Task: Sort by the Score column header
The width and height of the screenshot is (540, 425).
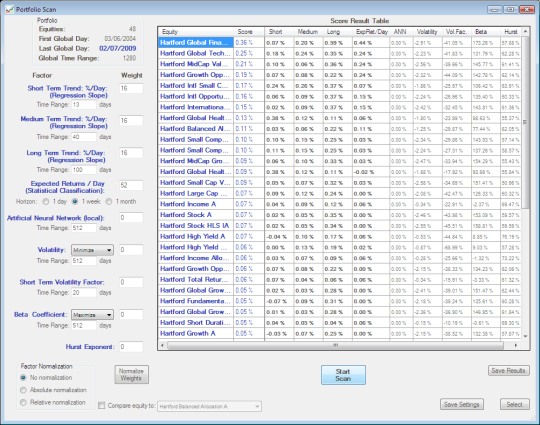Action: pyautogui.click(x=249, y=32)
